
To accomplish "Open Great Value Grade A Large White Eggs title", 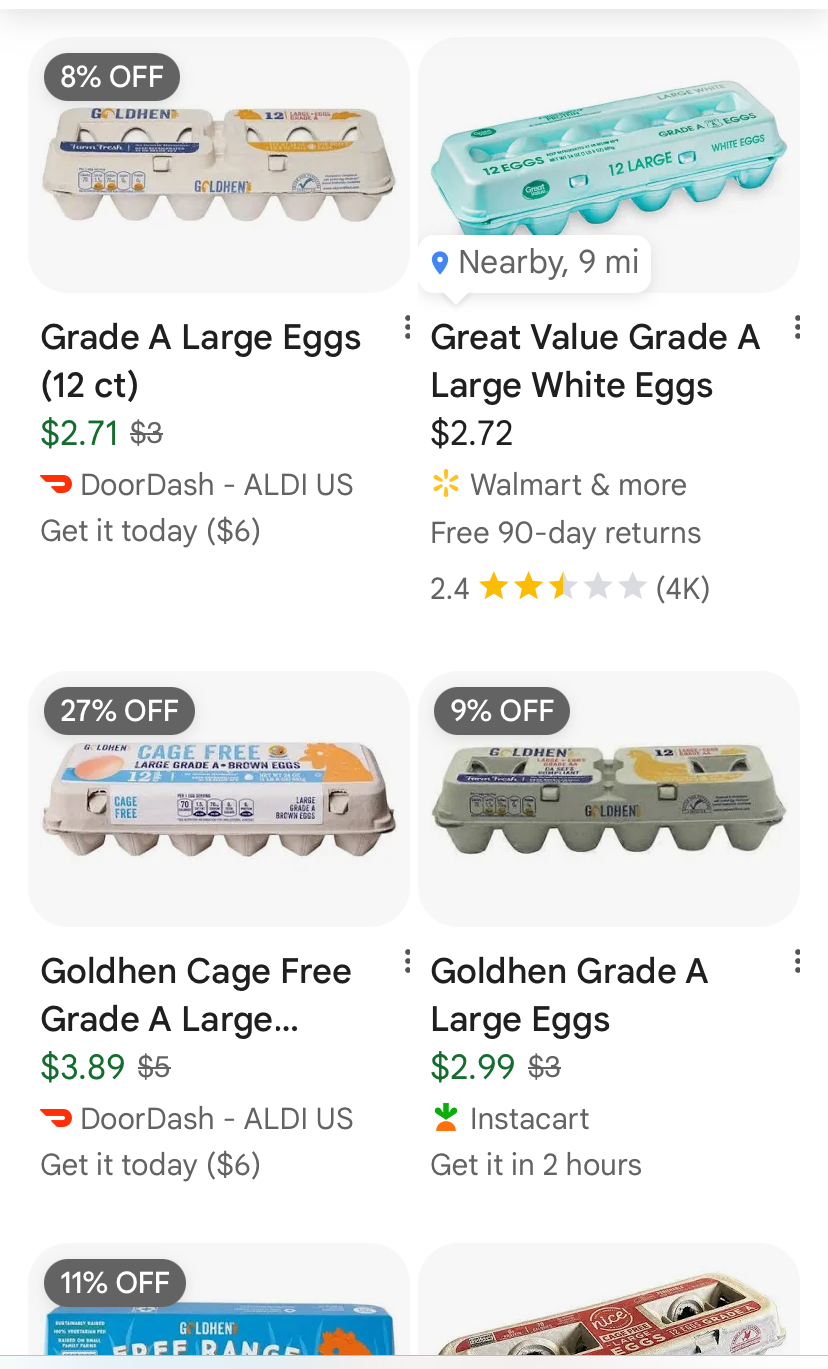I will (x=595, y=361).
